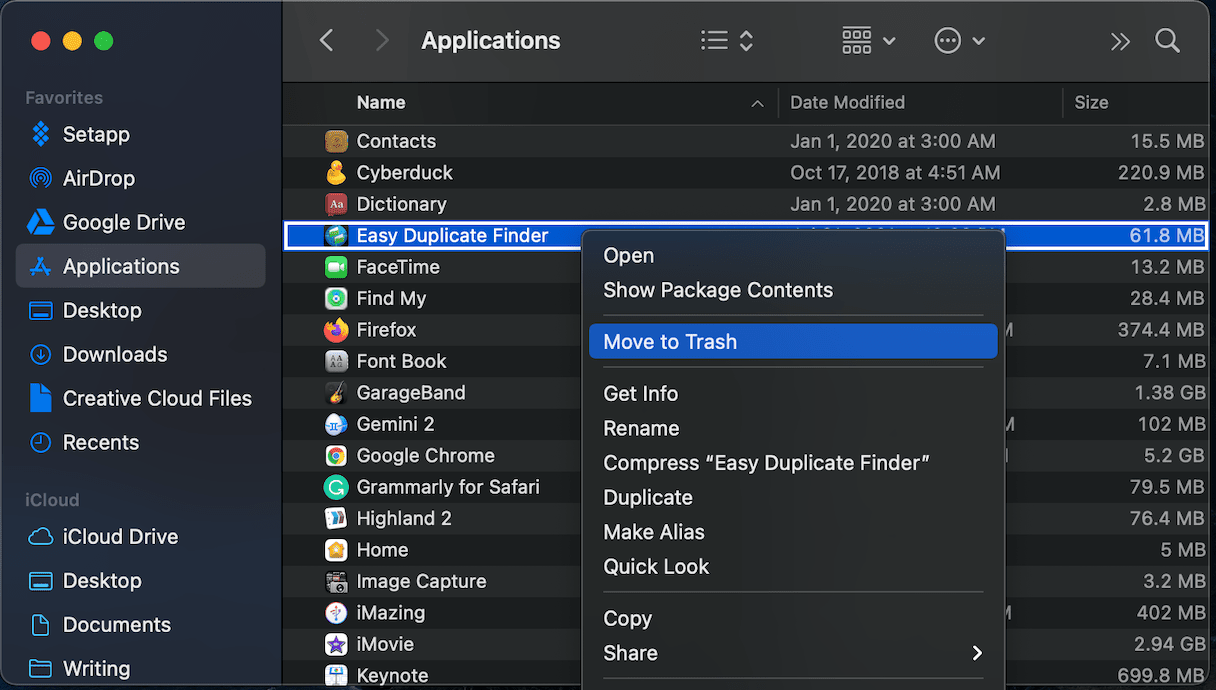Image resolution: width=1216 pixels, height=690 pixels.
Task: Click the iMovie star icon
Action: pos(336,644)
